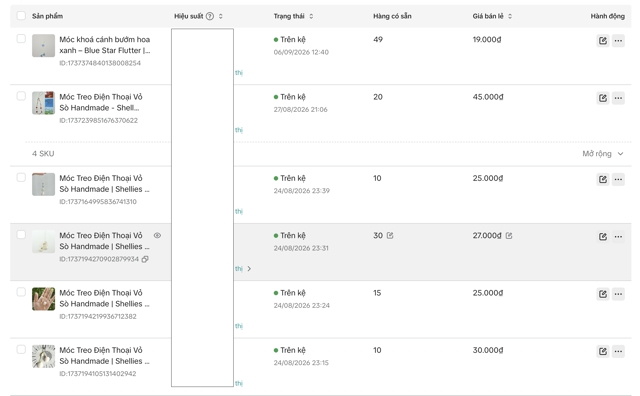Tick checkbox for the 30.000đ product
This screenshot has height=396, width=640.
[x=21, y=349]
